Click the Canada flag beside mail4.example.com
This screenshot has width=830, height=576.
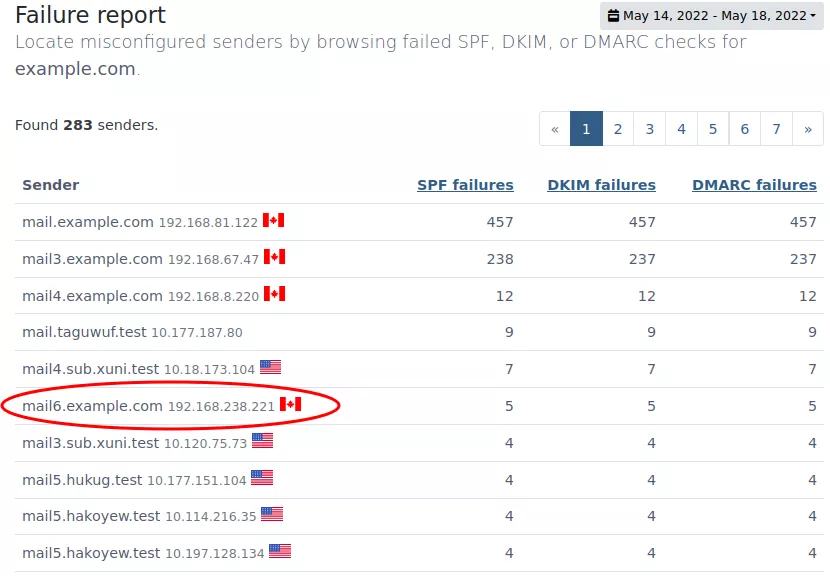click(x=275, y=294)
